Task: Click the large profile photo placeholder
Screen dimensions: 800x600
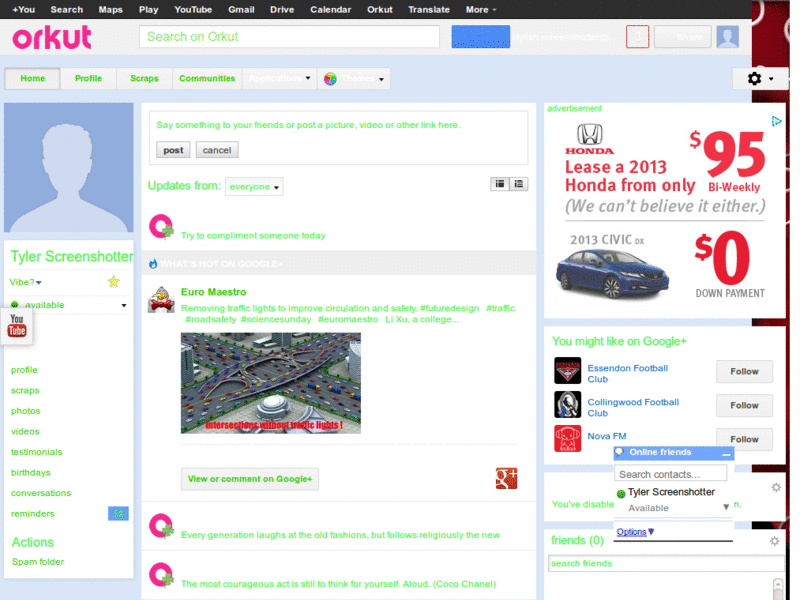Action: pyautogui.click(x=69, y=168)
